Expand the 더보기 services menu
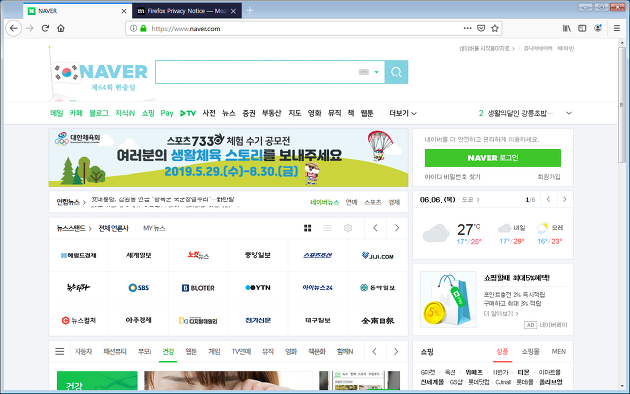This screenshot has height=394, width=630. (403, 113)
